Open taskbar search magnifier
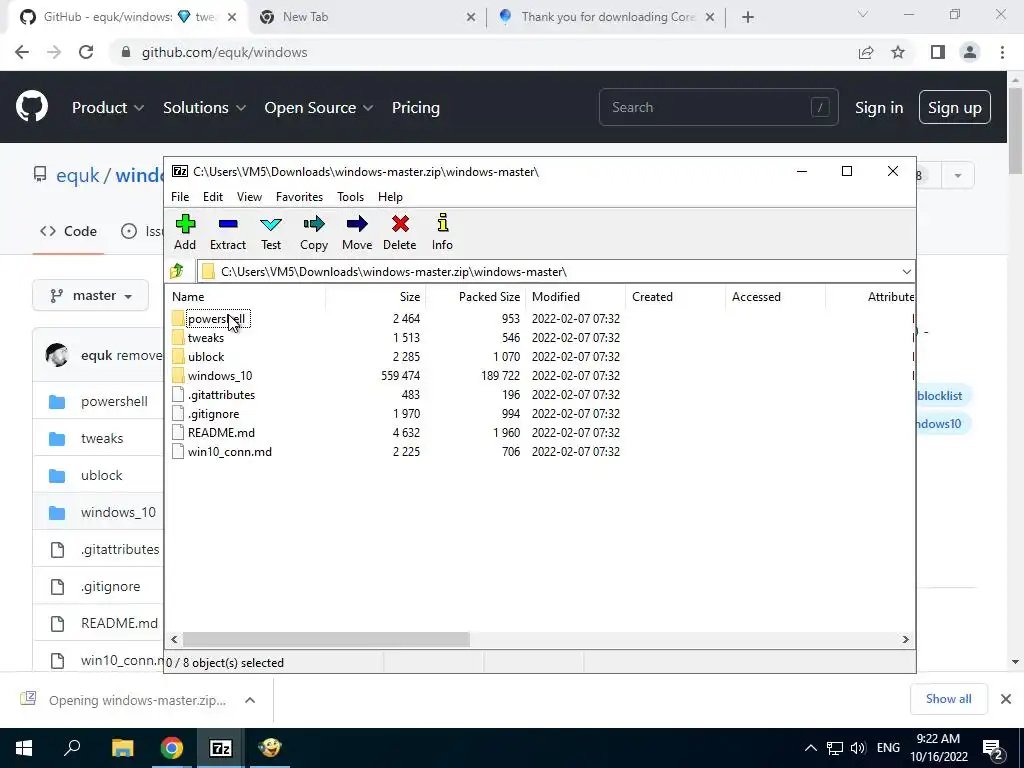The image size is (1024, 768). coord(72,748)
